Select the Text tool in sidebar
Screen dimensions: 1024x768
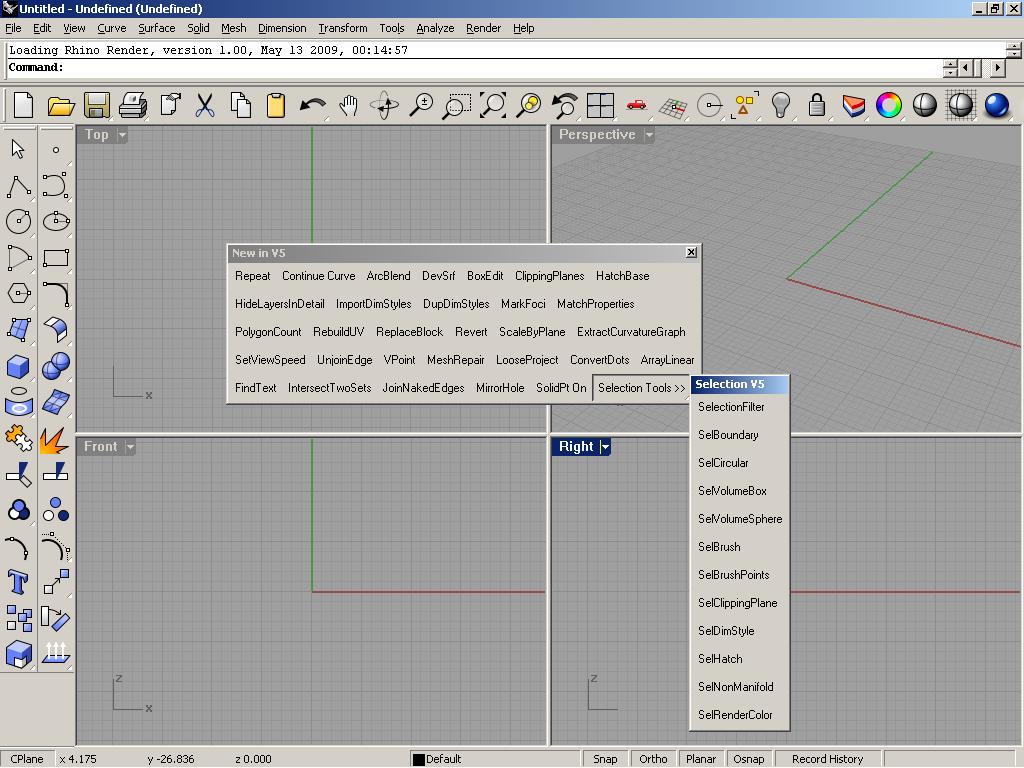(18, 581)
